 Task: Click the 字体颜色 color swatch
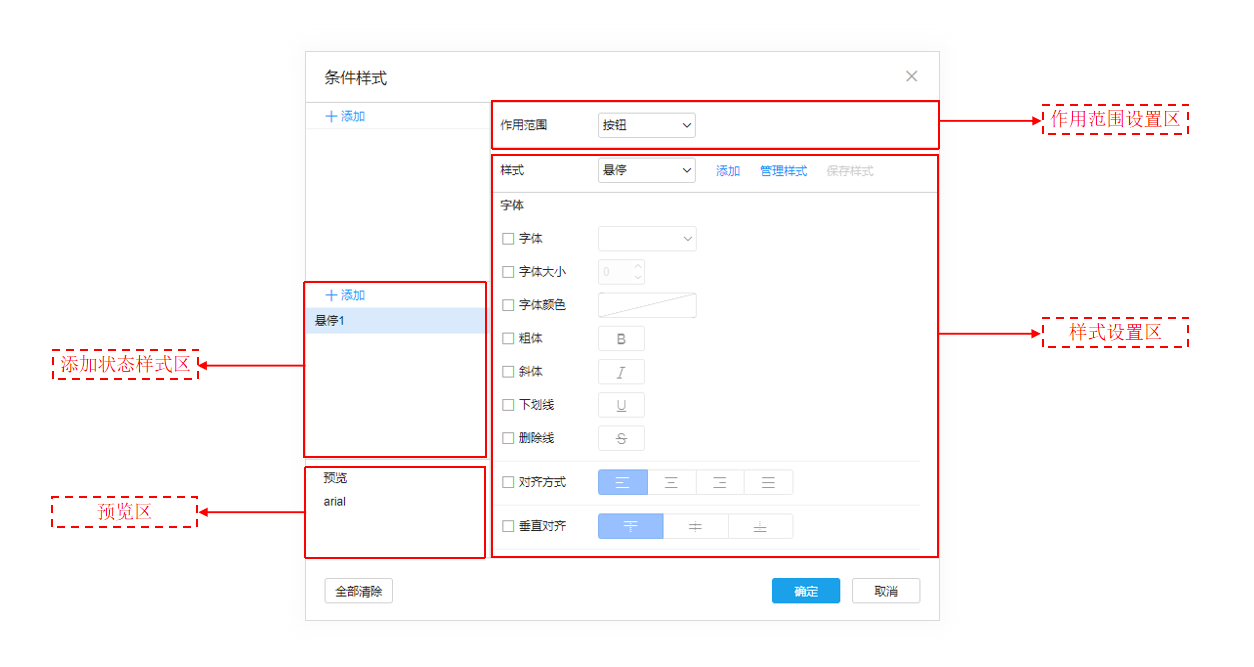(x=646, y=304)
